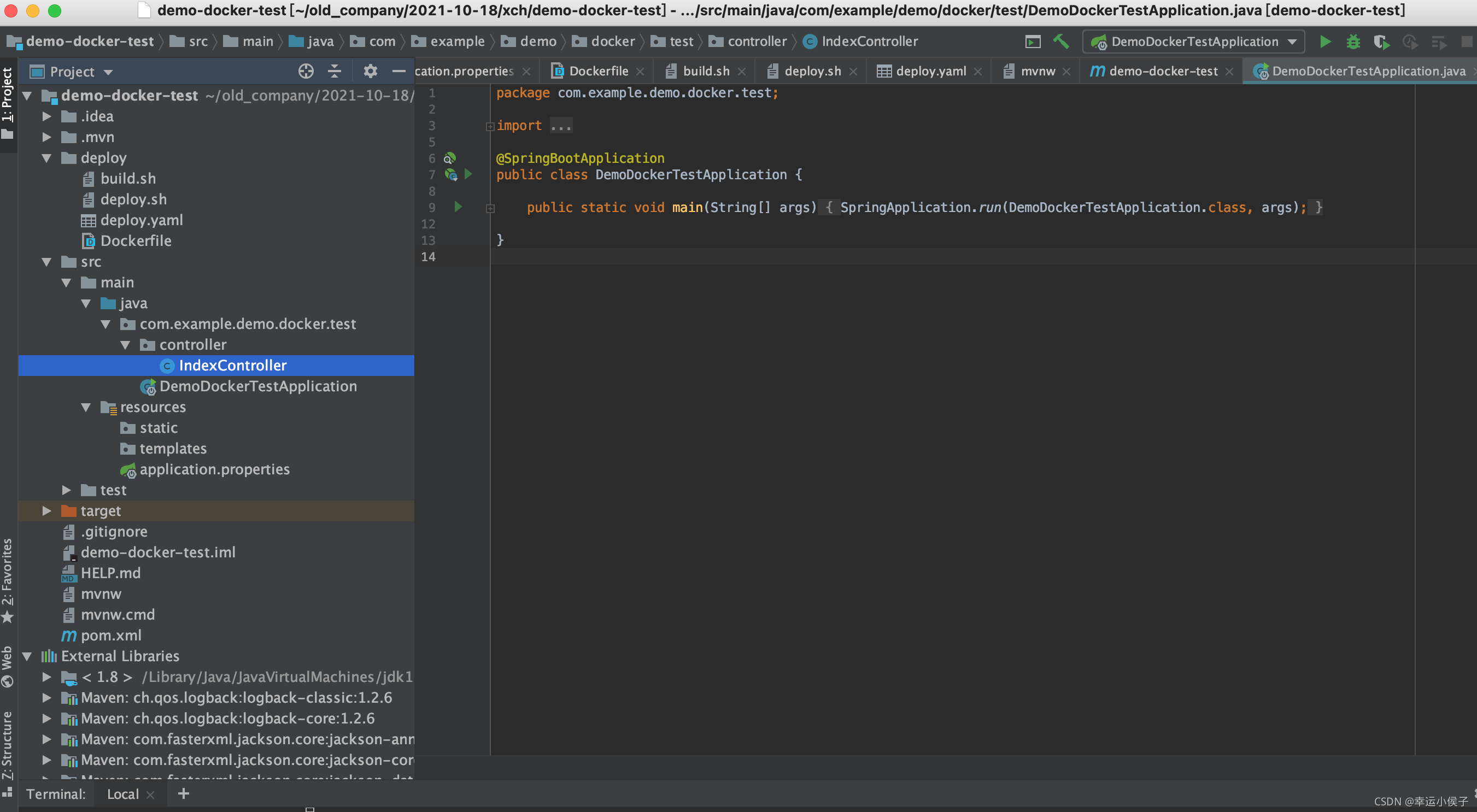The image size is (1477, 812).
Task: Switch to the Dockerfile editor tab
Action: [x=598, y=72]
